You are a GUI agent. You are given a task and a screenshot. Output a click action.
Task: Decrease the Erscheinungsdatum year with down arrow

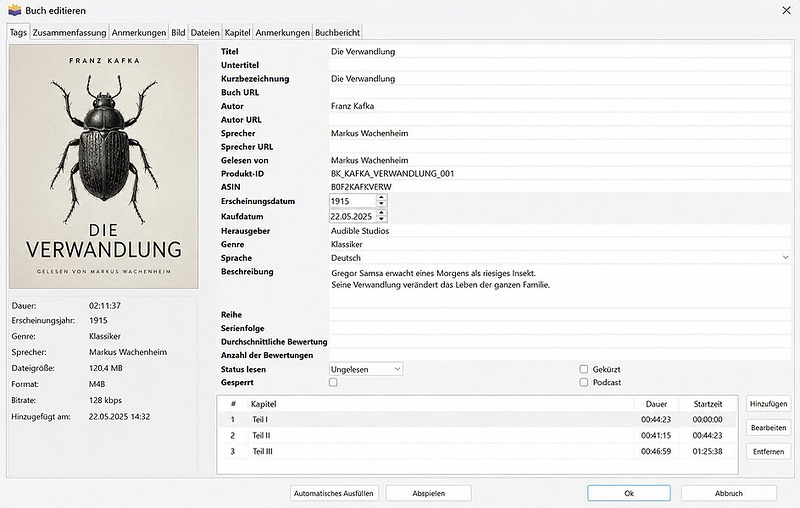381,204
